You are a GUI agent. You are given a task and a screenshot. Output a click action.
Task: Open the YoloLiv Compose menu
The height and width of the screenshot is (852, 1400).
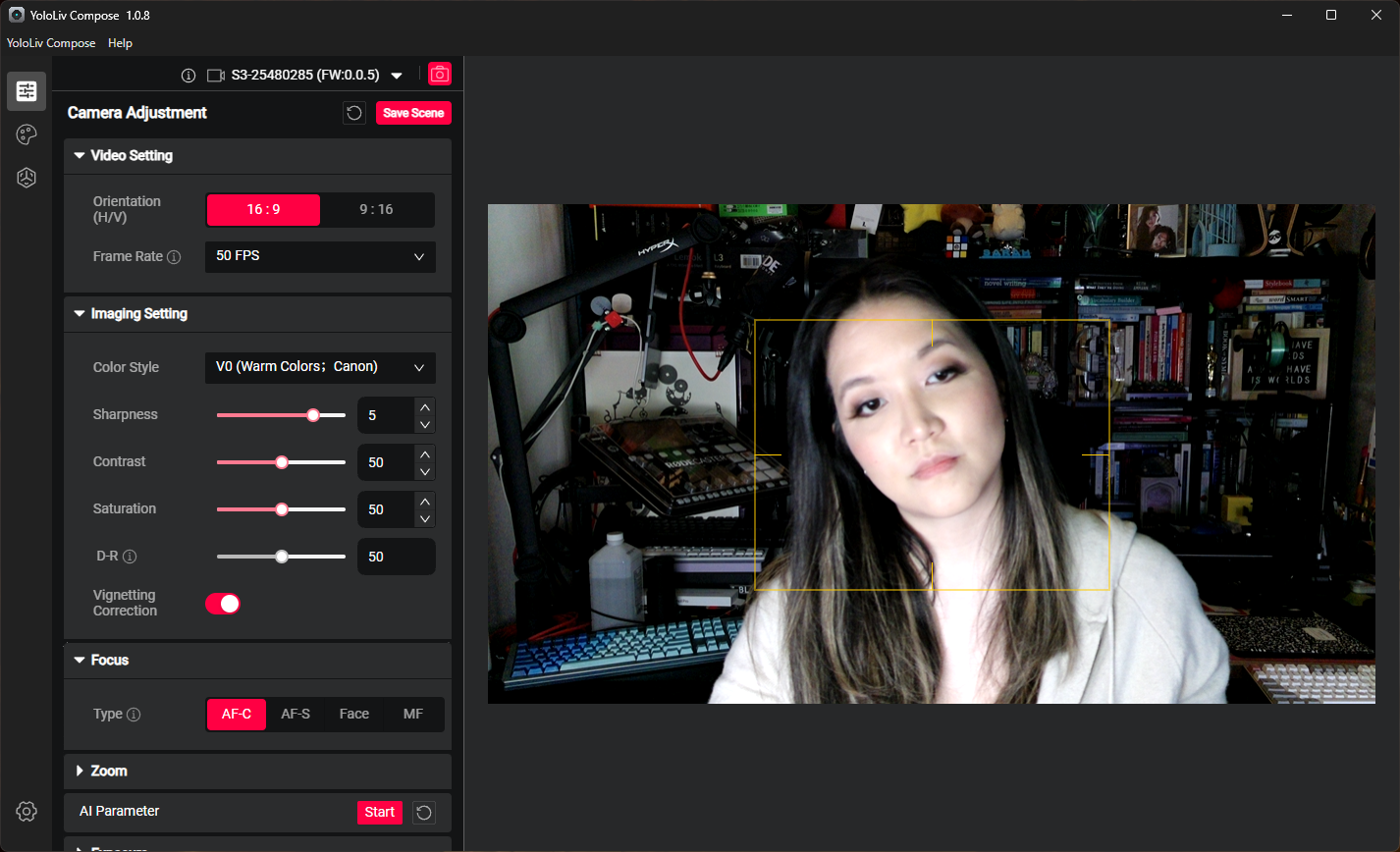pos(51,43)
